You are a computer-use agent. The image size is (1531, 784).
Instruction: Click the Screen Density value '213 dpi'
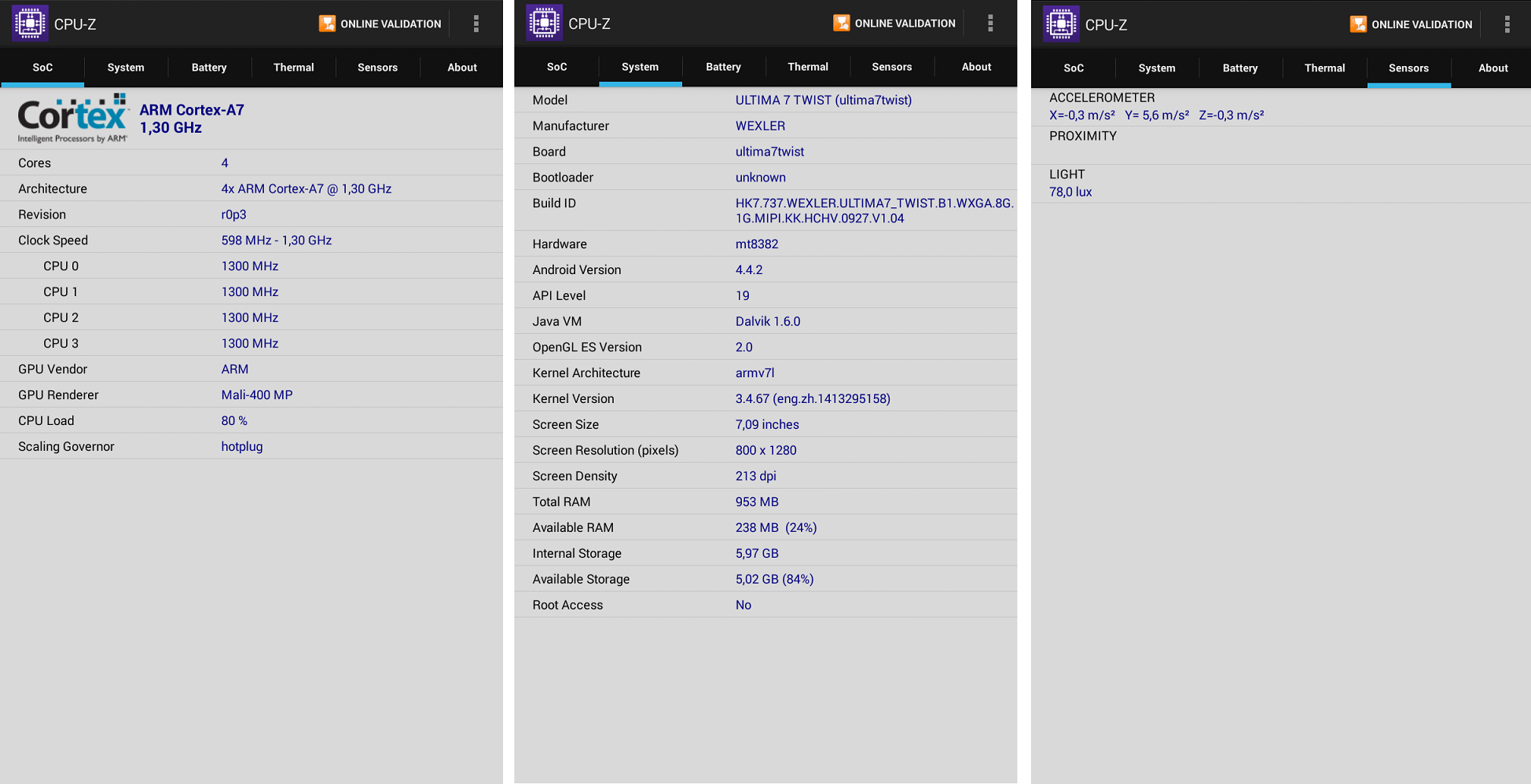[756, 476]
